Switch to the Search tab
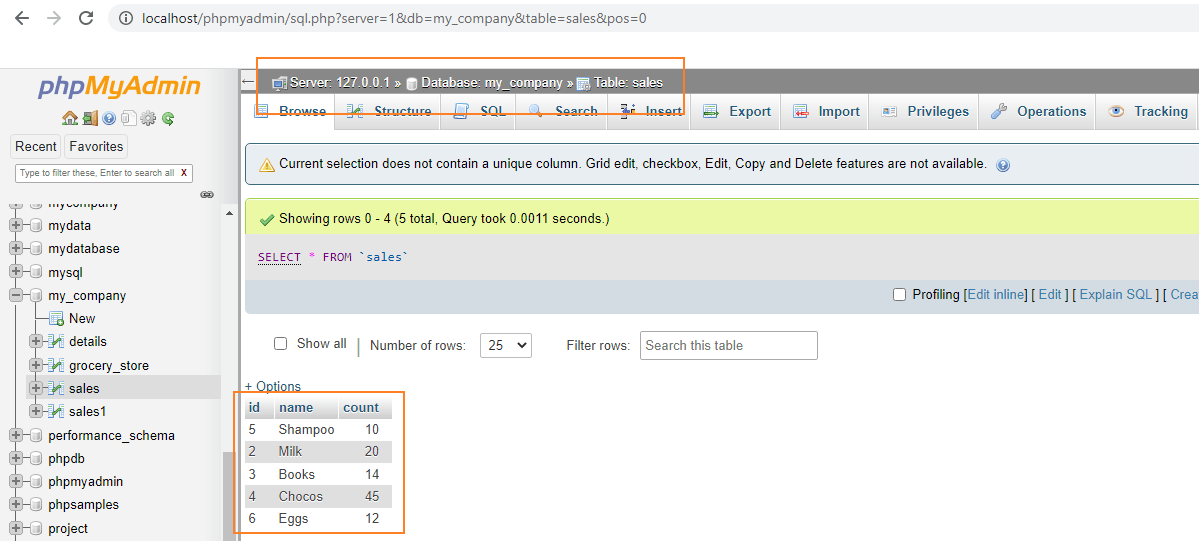1199x541 pixels. 563,112
